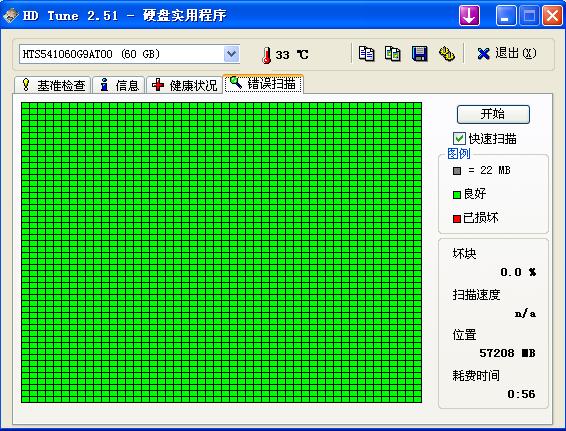566x431 pixels.
Task: Switch to the 基准检查 benchmark tab
Action: (53, 85)
